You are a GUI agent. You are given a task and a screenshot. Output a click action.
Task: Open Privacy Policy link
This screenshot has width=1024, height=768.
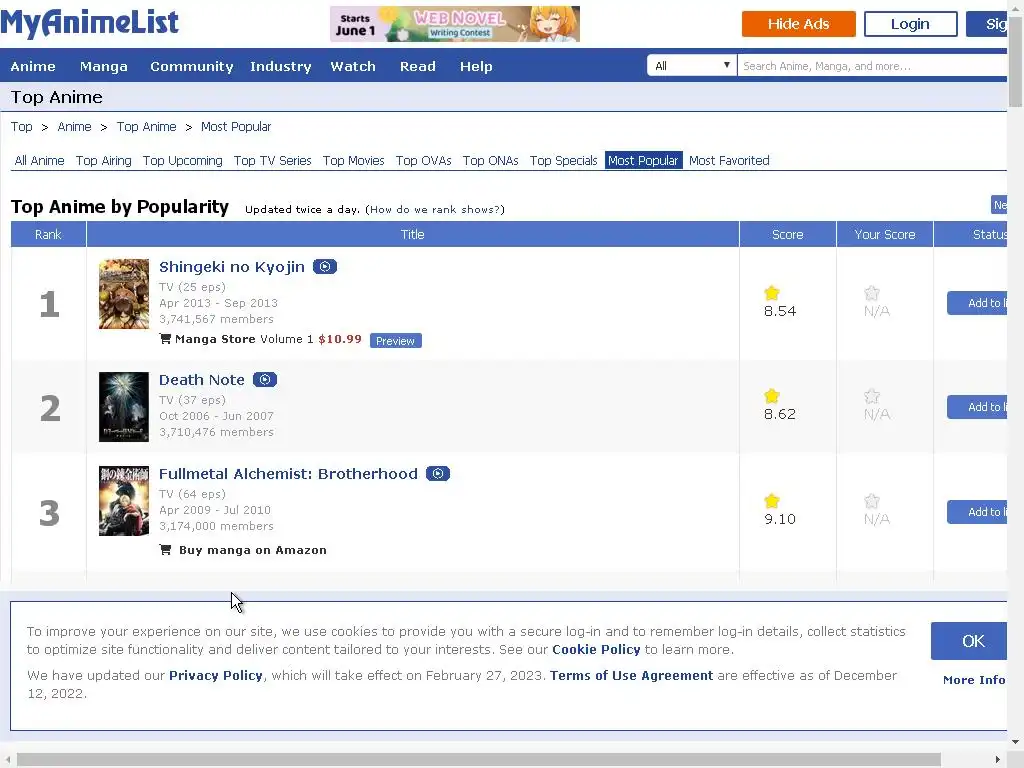[216, 676]
